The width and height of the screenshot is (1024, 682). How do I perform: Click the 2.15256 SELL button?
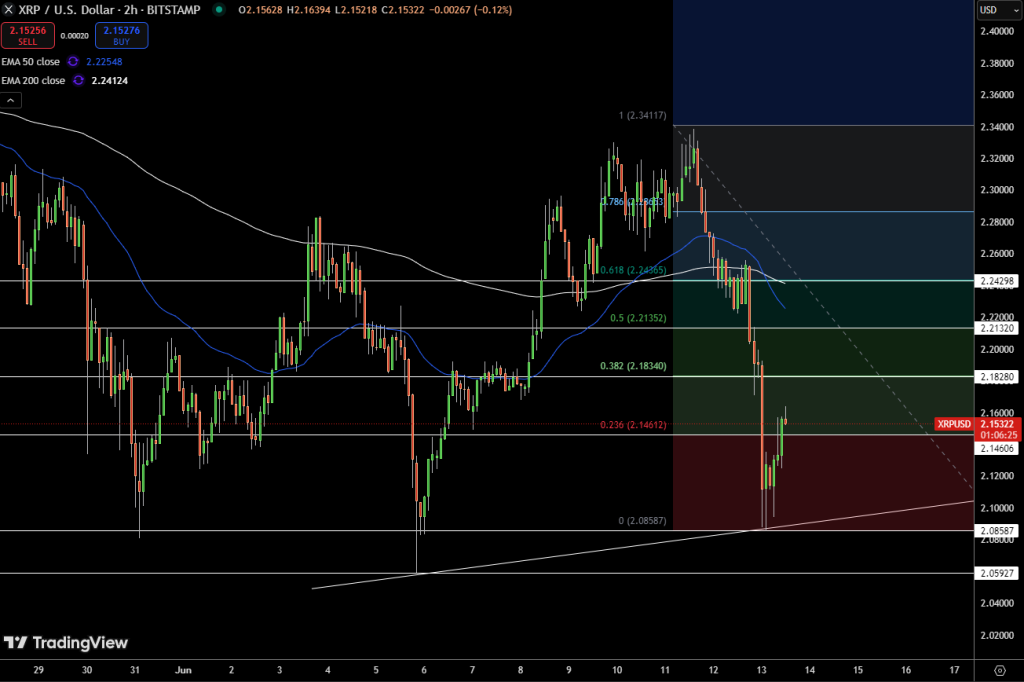pyautogui.click(x=27, y=35)
